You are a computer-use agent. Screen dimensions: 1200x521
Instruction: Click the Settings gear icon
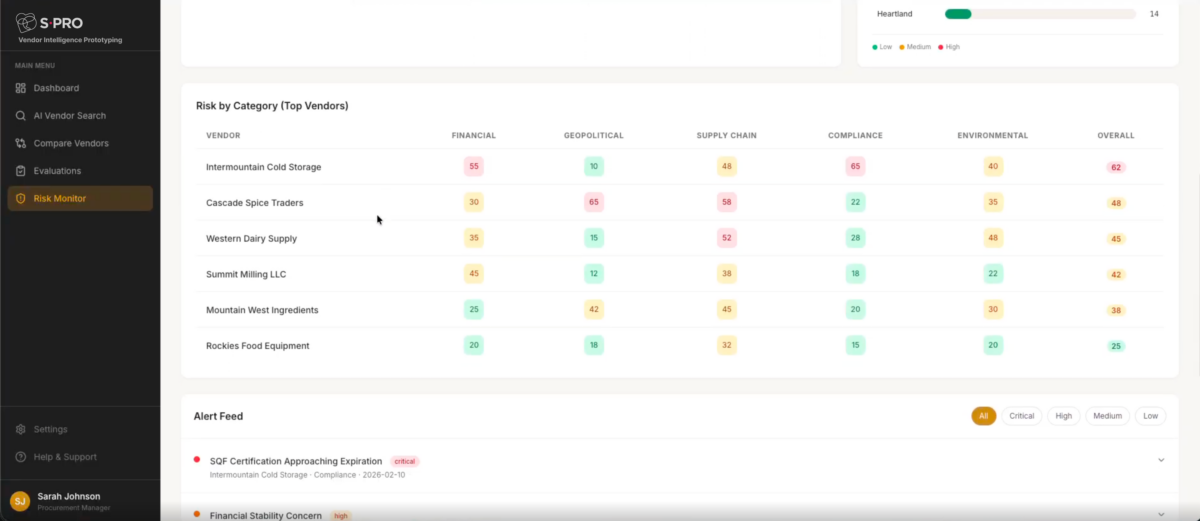point(21,430)
